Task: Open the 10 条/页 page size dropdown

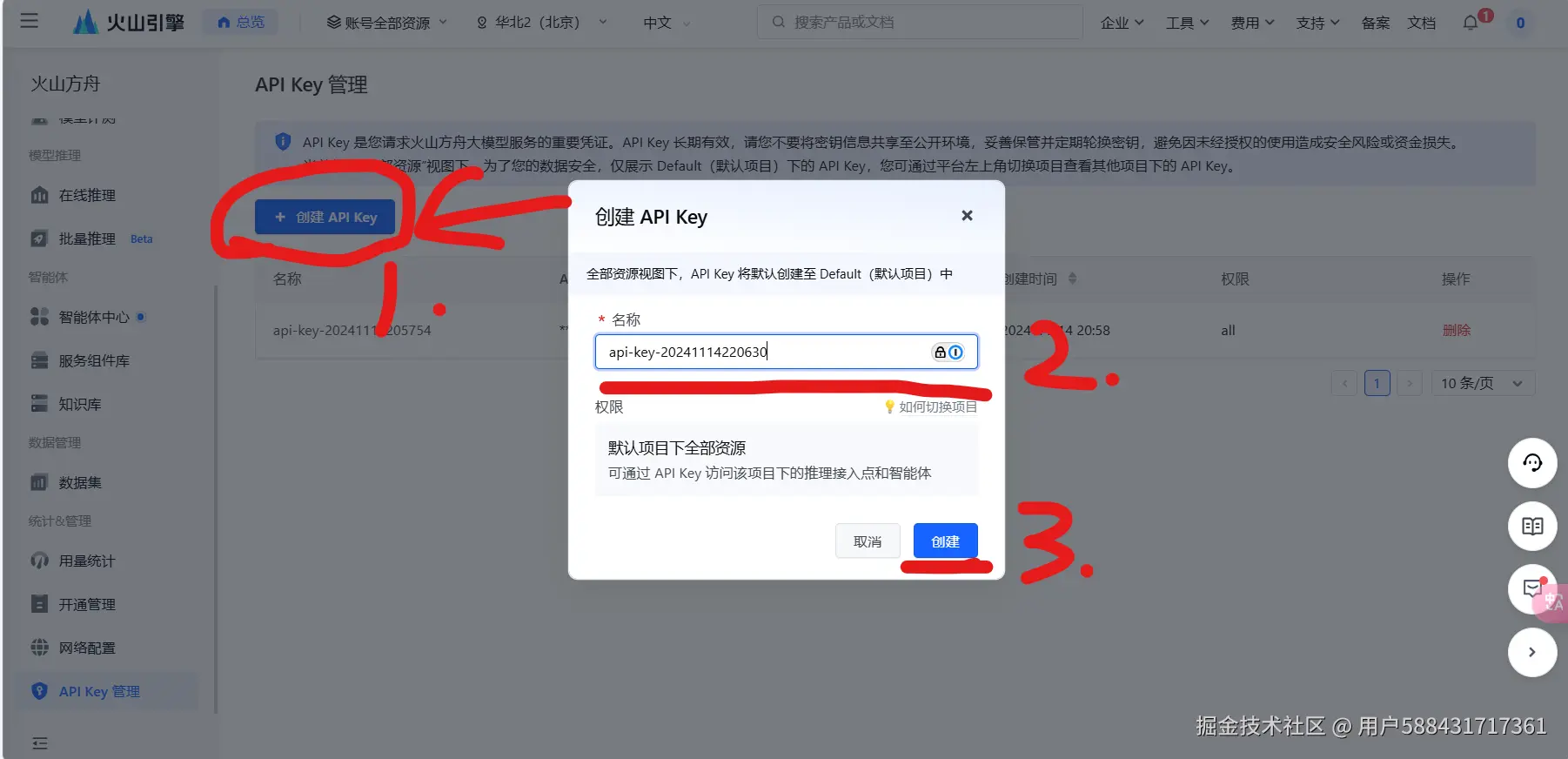Action: coord(1483,383)
